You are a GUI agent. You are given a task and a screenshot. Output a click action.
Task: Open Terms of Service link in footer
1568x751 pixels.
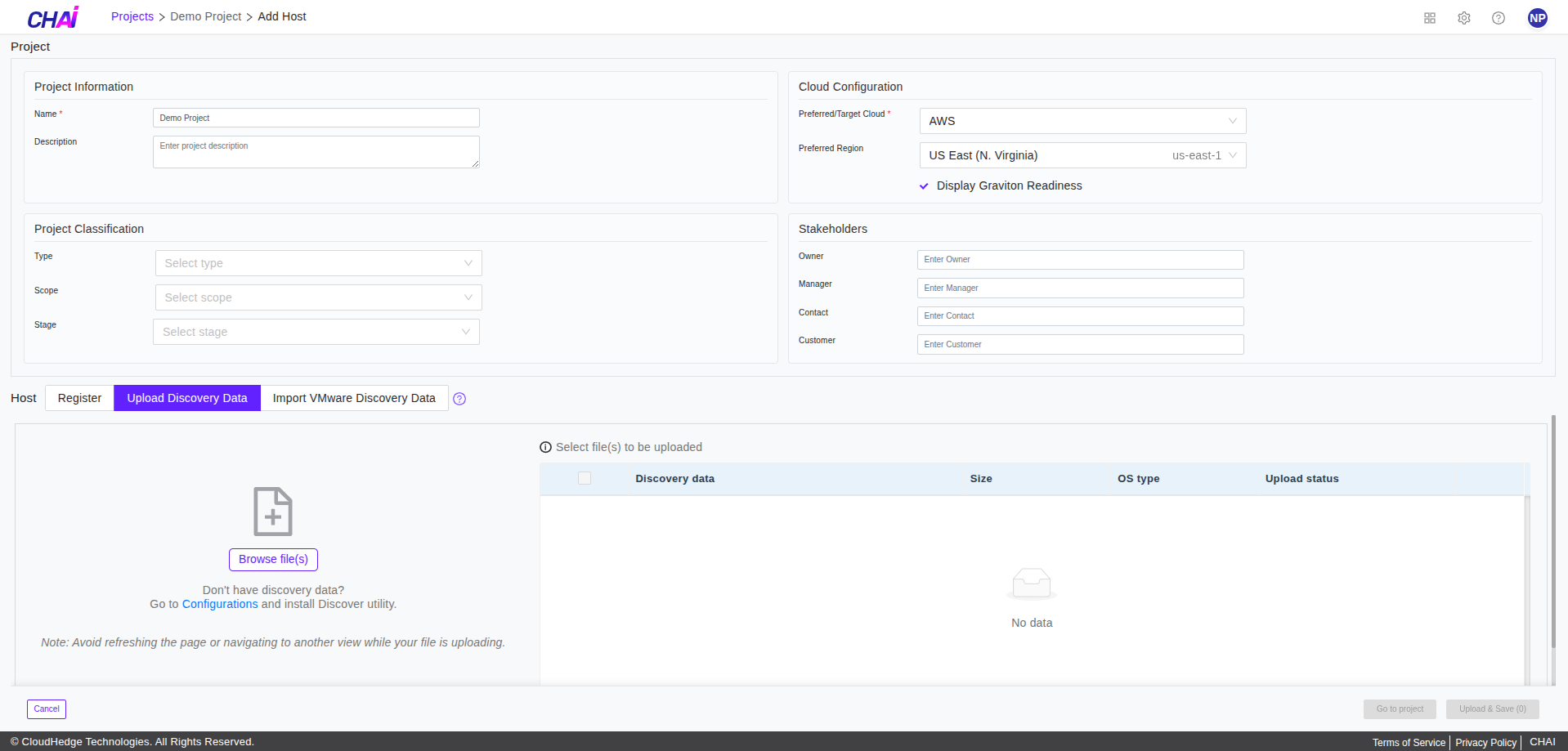click(x=1409, y=742)
